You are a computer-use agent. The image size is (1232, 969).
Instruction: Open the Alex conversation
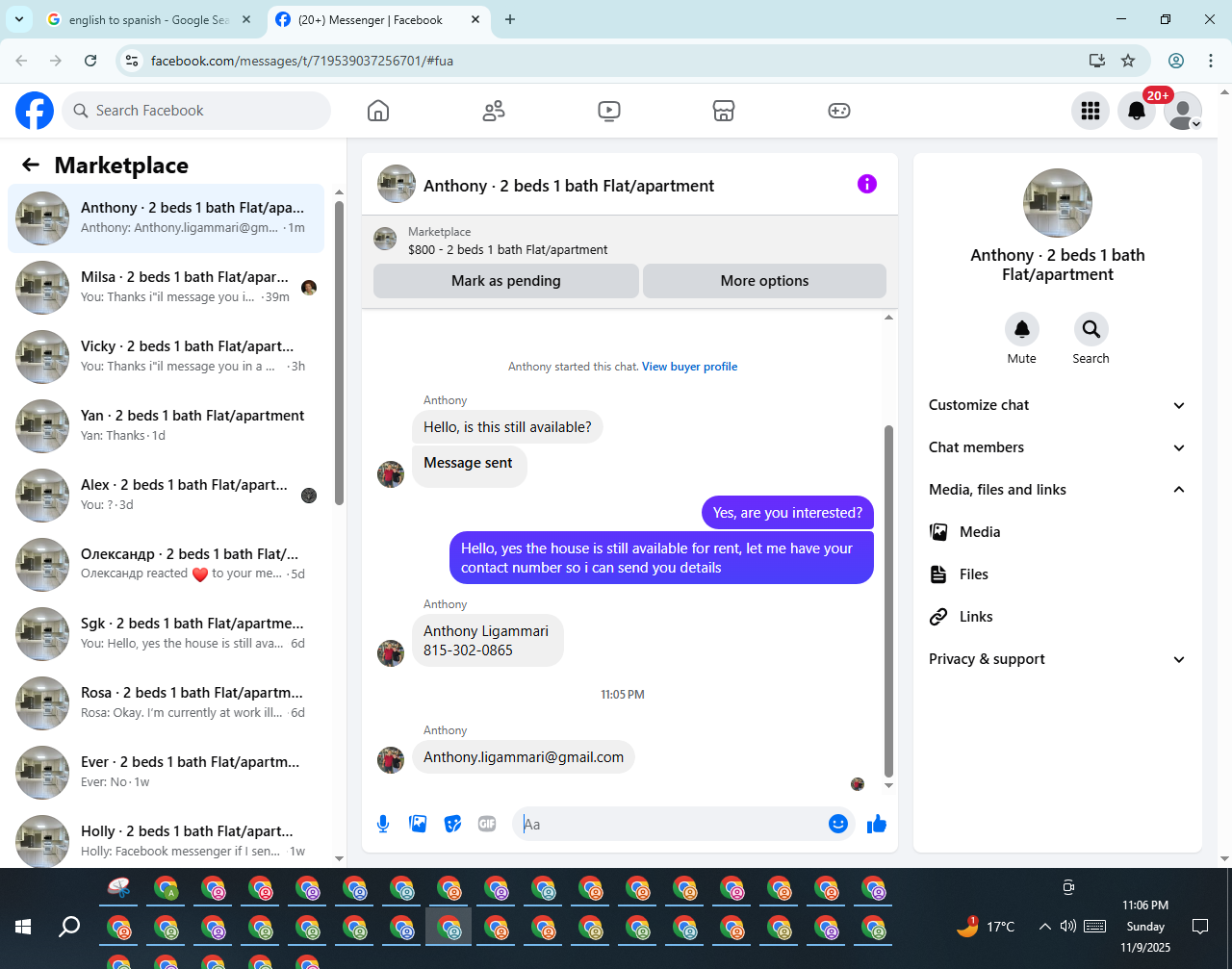pyautogui.click(x=167, y=496)
